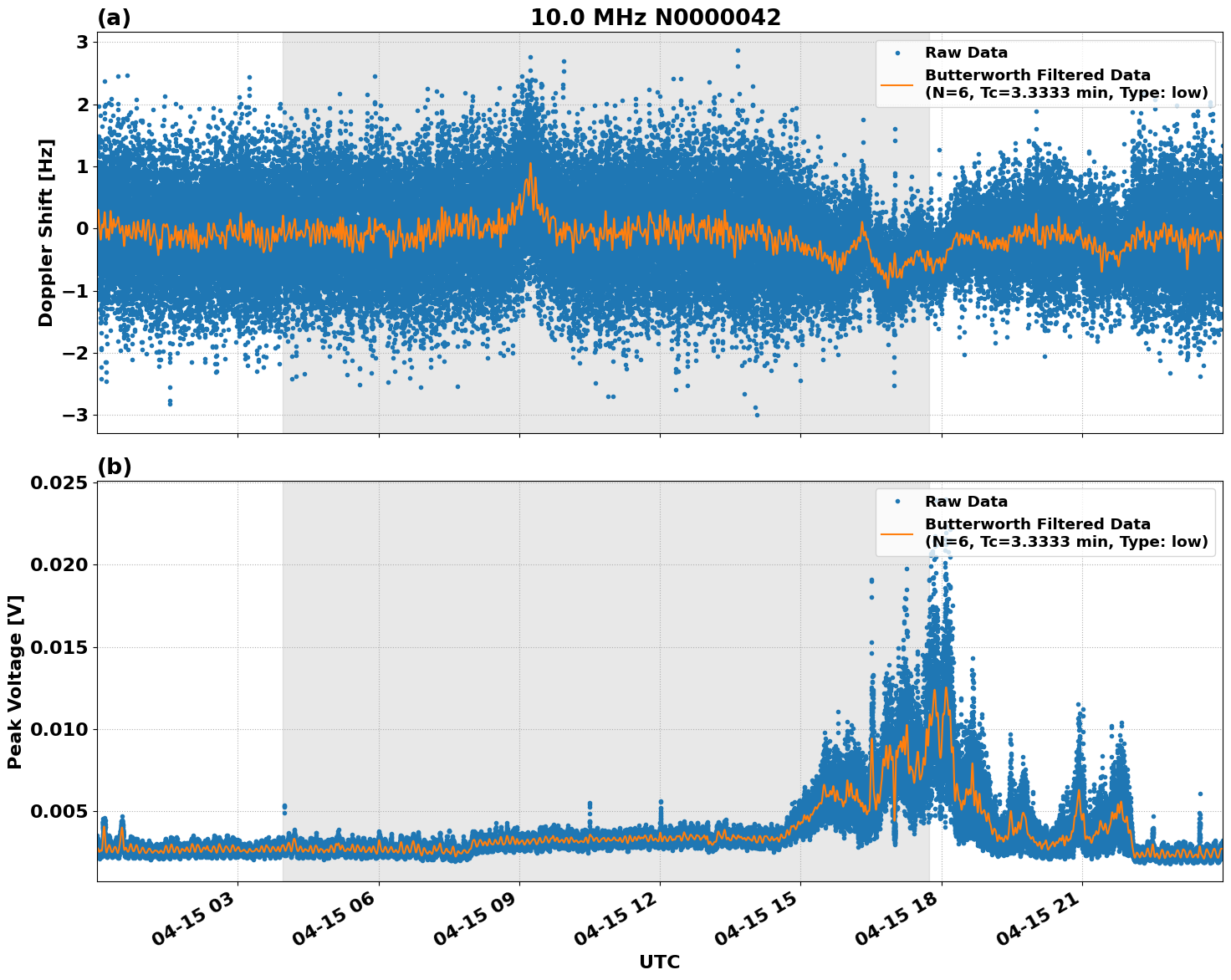Collapse the gray shaded nighttime region

coord(606,234)
